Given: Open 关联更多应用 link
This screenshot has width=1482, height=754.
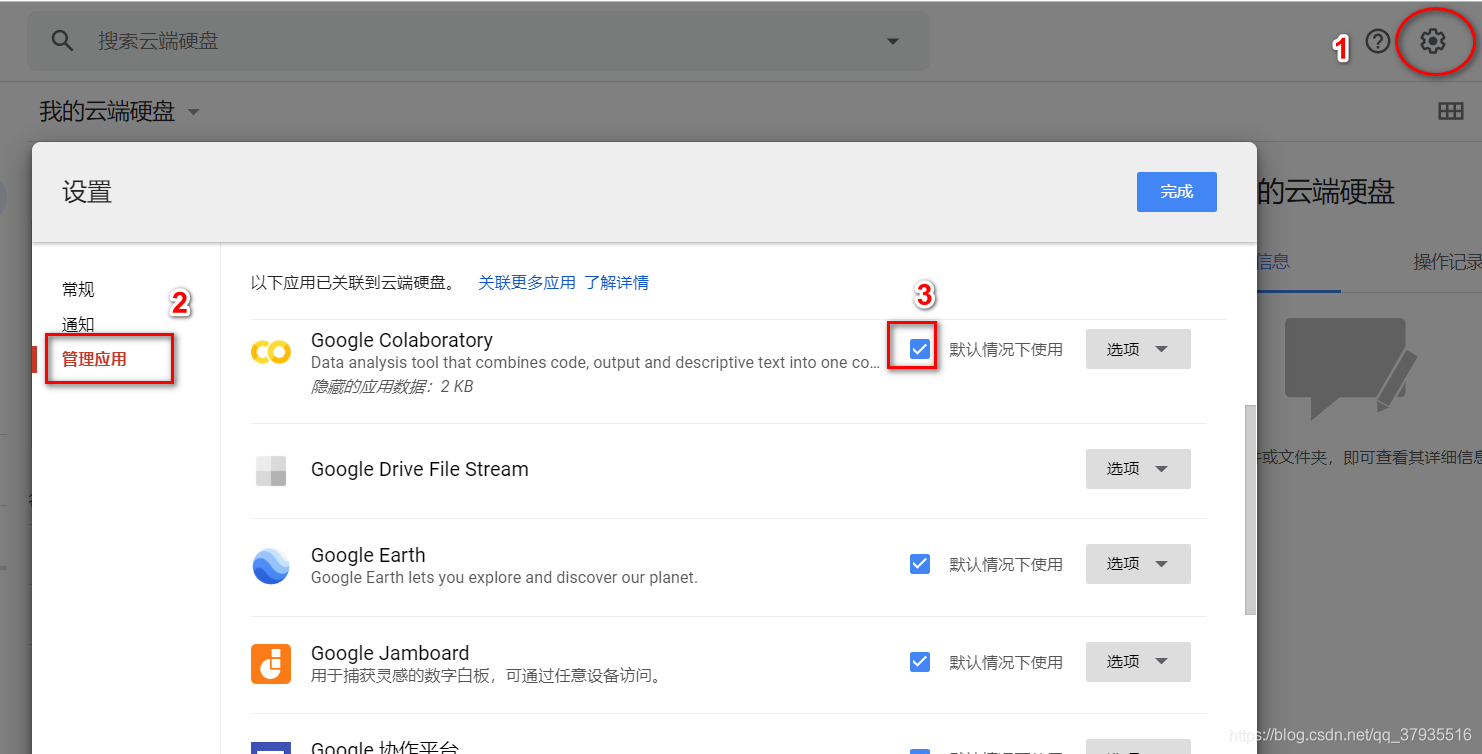Looking at the screenshot, I should coord(527,283).
